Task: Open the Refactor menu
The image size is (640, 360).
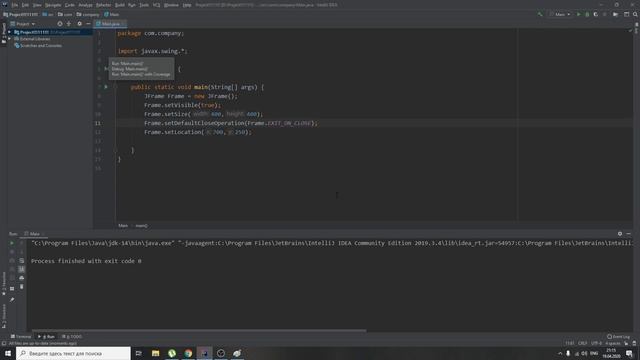Action: (x=104, y=5)
